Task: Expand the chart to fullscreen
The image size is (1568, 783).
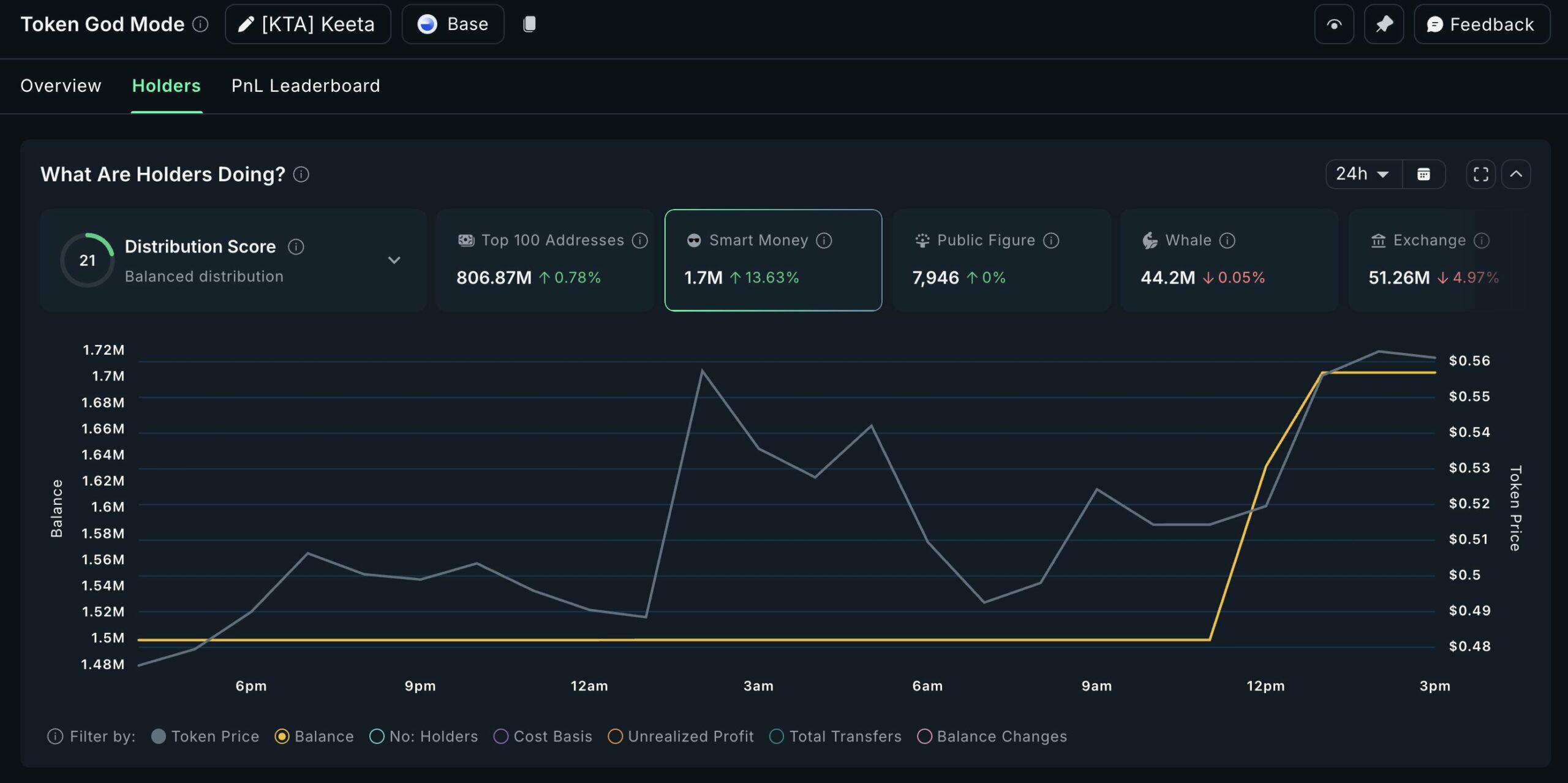Action: (1480, 175)
